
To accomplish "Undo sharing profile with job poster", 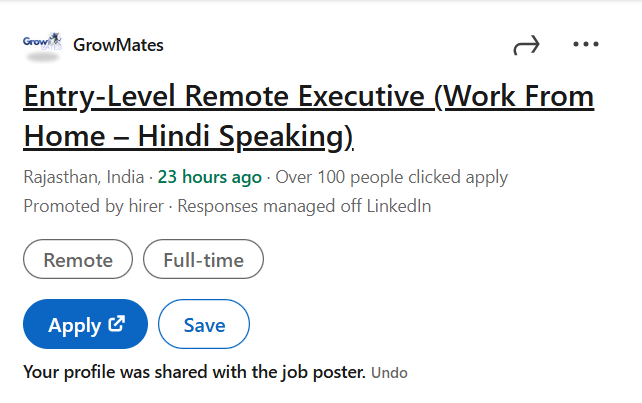I will pyautogui.click(x=389, y=373).
